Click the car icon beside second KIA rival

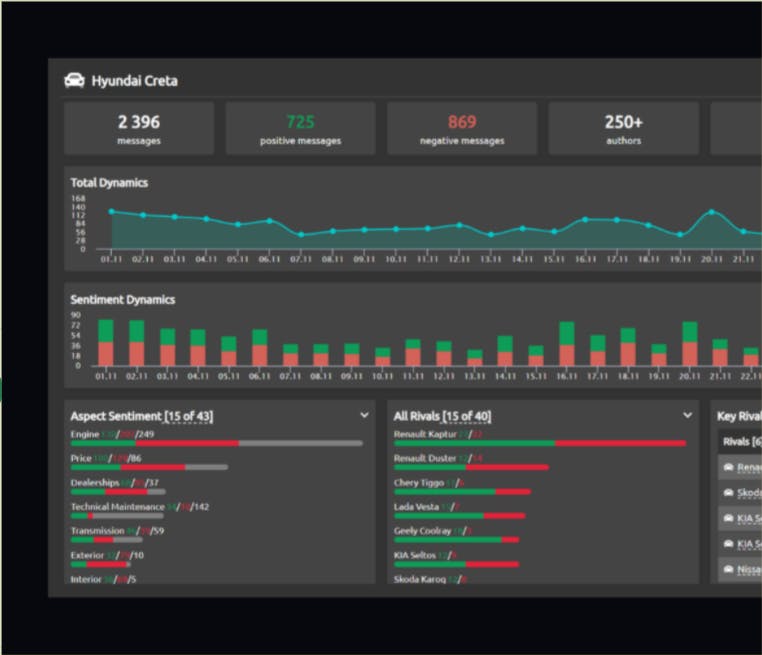click(728, 543)
